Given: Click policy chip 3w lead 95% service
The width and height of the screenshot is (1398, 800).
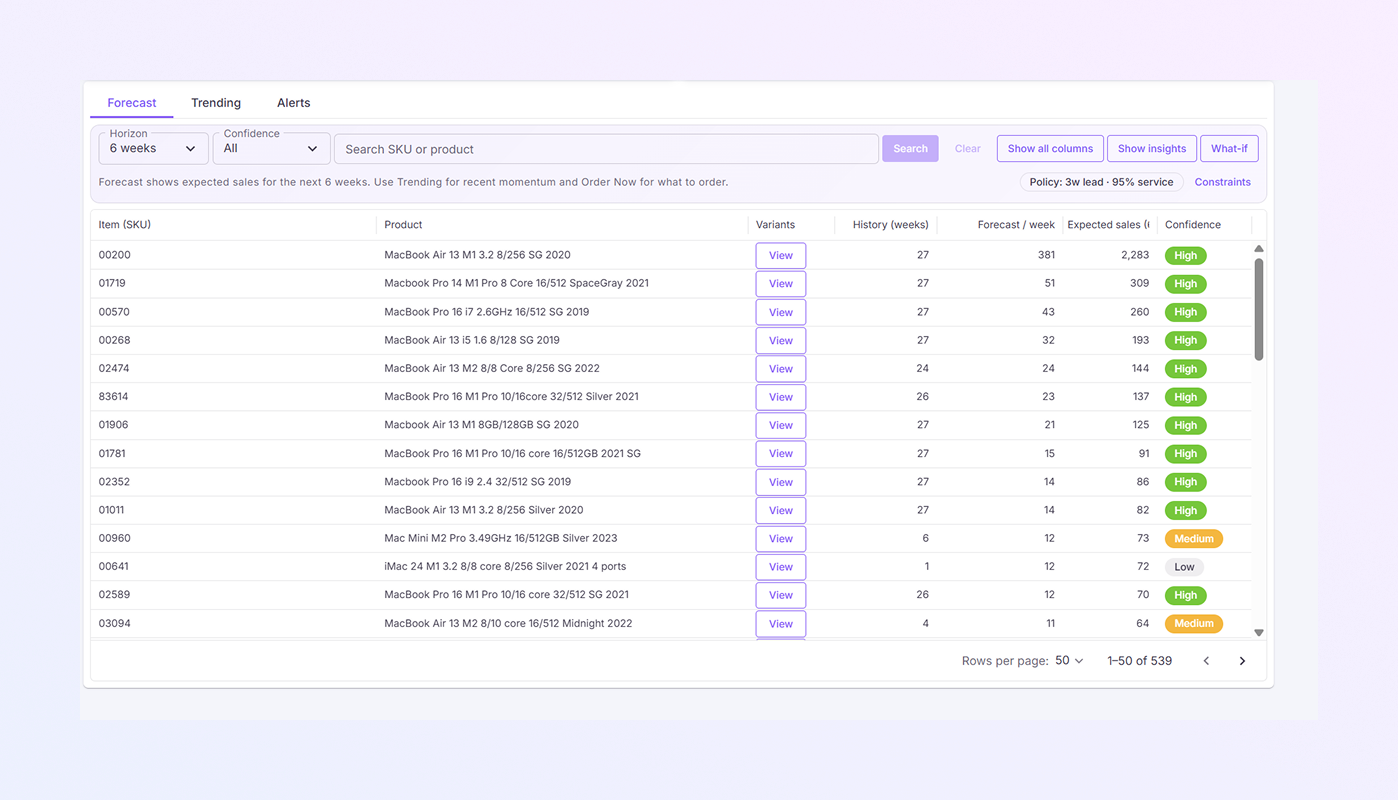Looking at the screenshot, I should tap(1102, 182).
